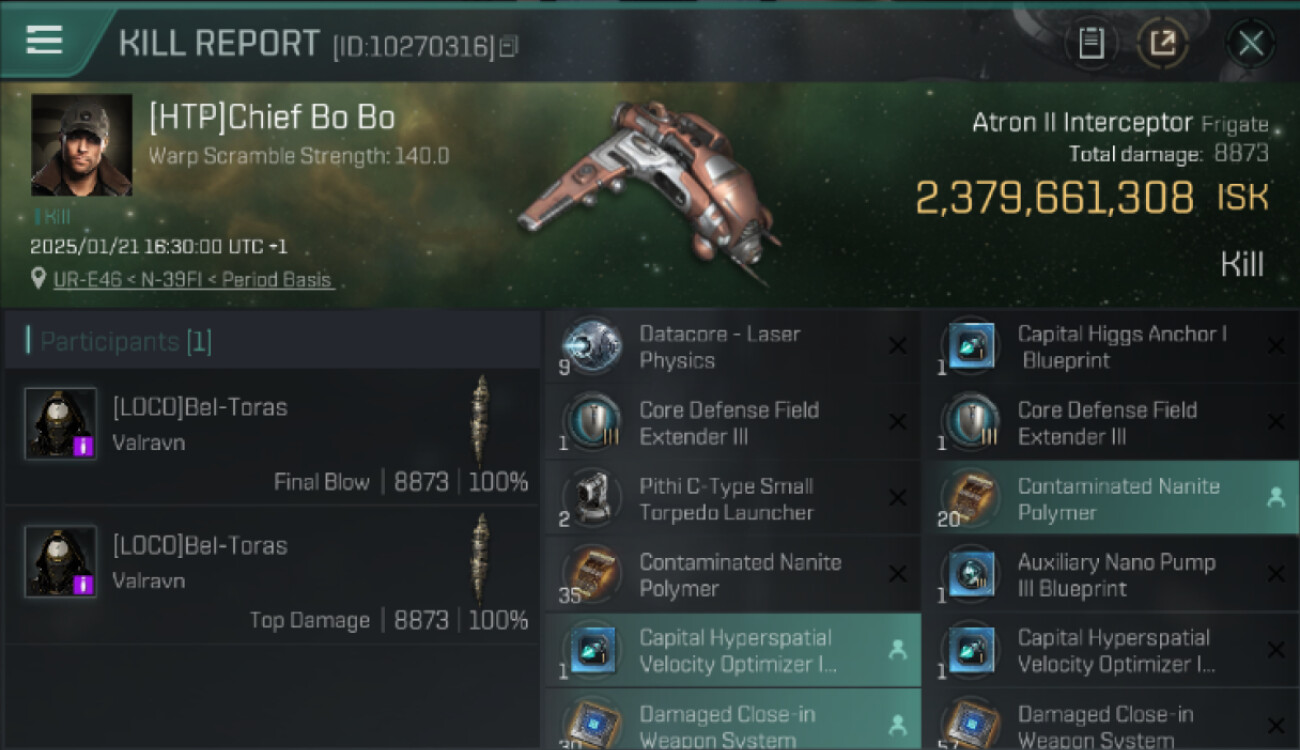
Task: Open the hamburger menu
Action: (44, 40)
